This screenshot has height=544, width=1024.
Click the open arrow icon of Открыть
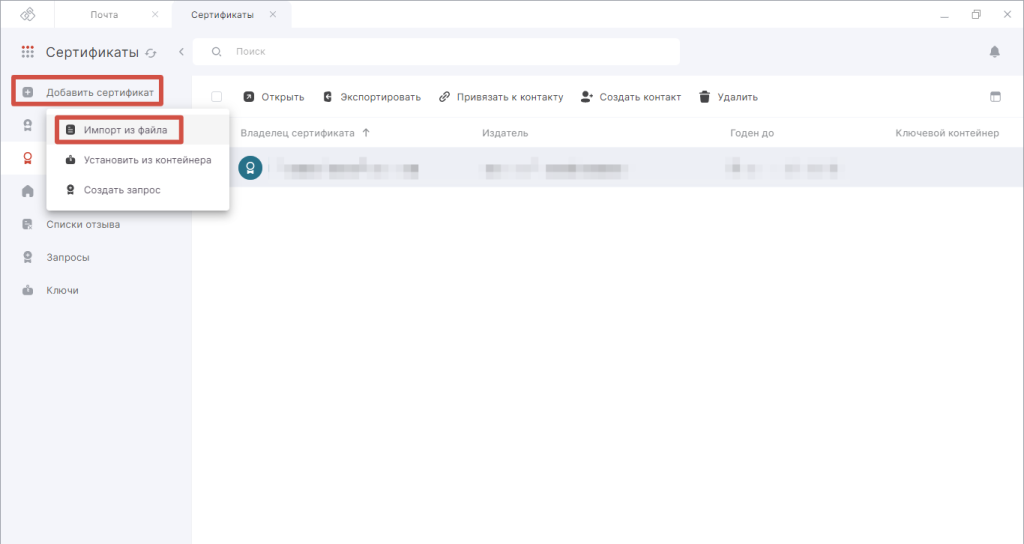click(x=248, y=97)
